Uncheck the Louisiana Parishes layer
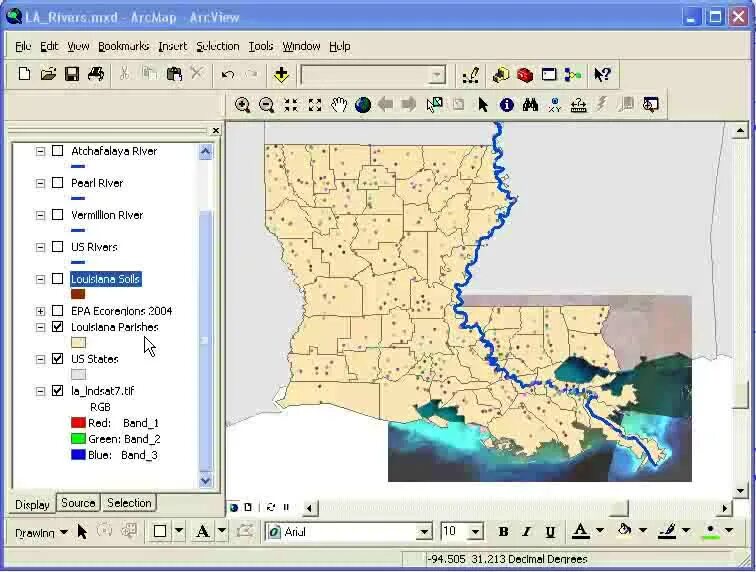This screenshot has width=756, height=572. [57, 327]
